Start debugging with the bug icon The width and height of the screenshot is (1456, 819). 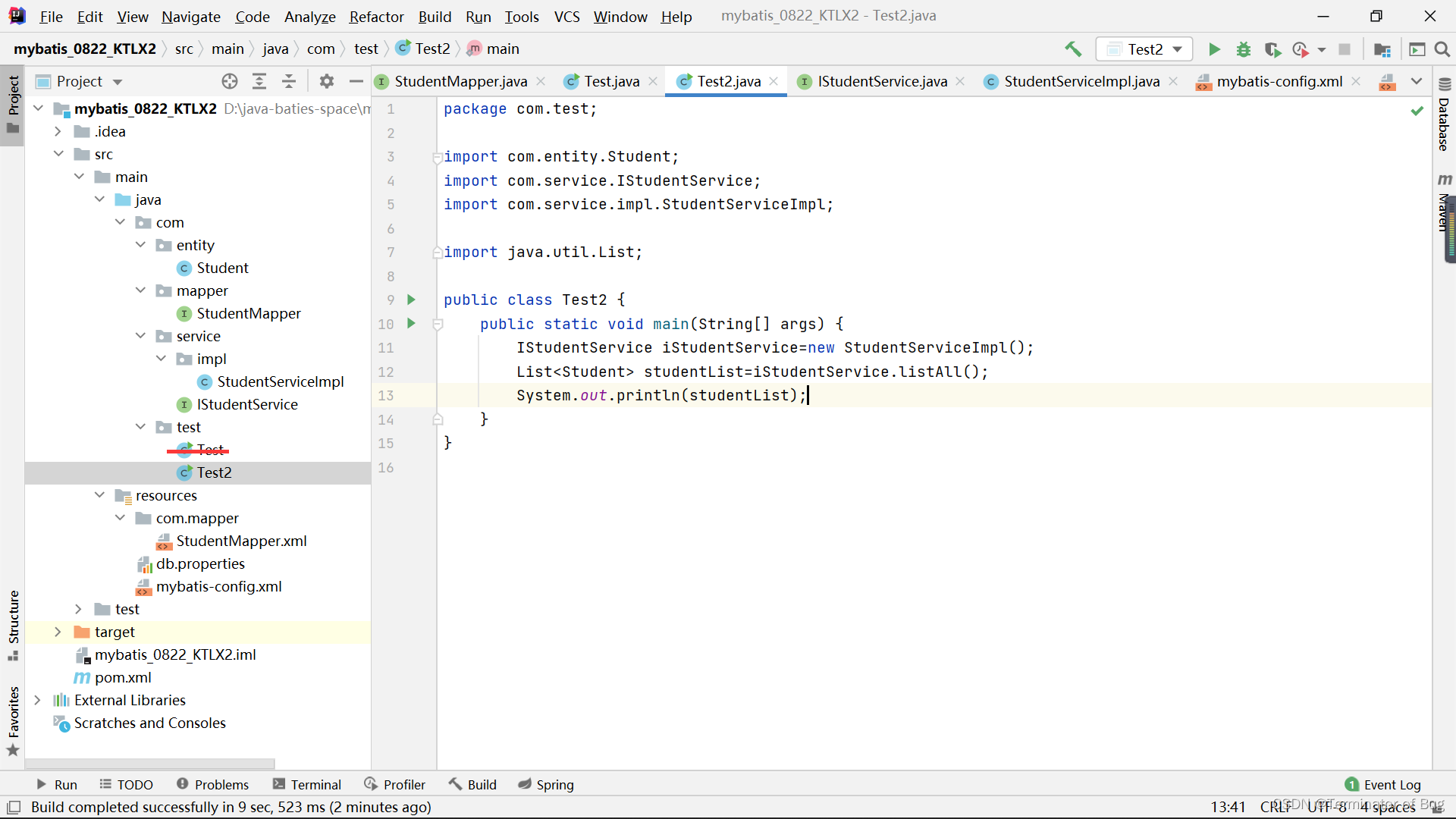pos(1244,49)
